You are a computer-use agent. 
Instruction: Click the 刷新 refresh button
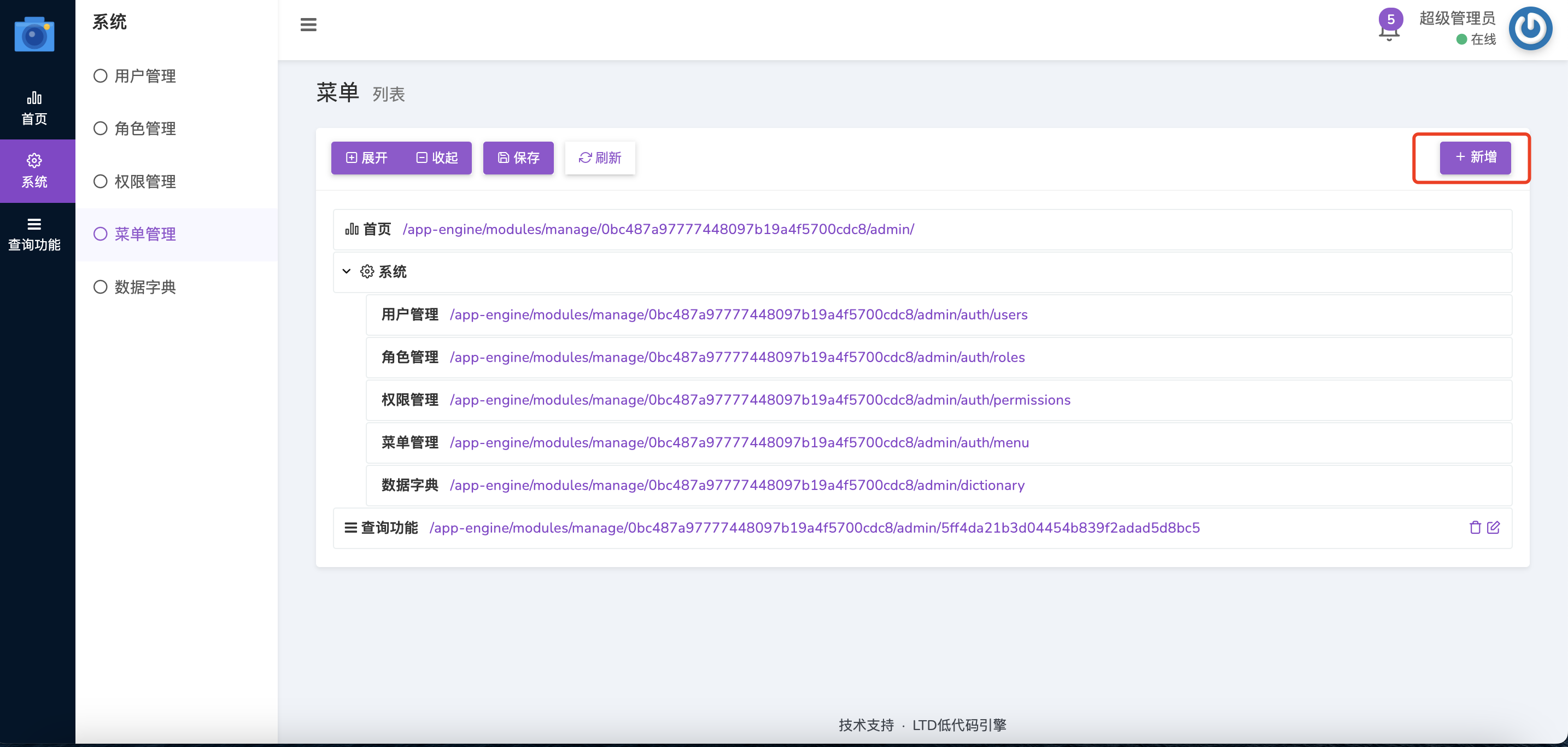600,158
